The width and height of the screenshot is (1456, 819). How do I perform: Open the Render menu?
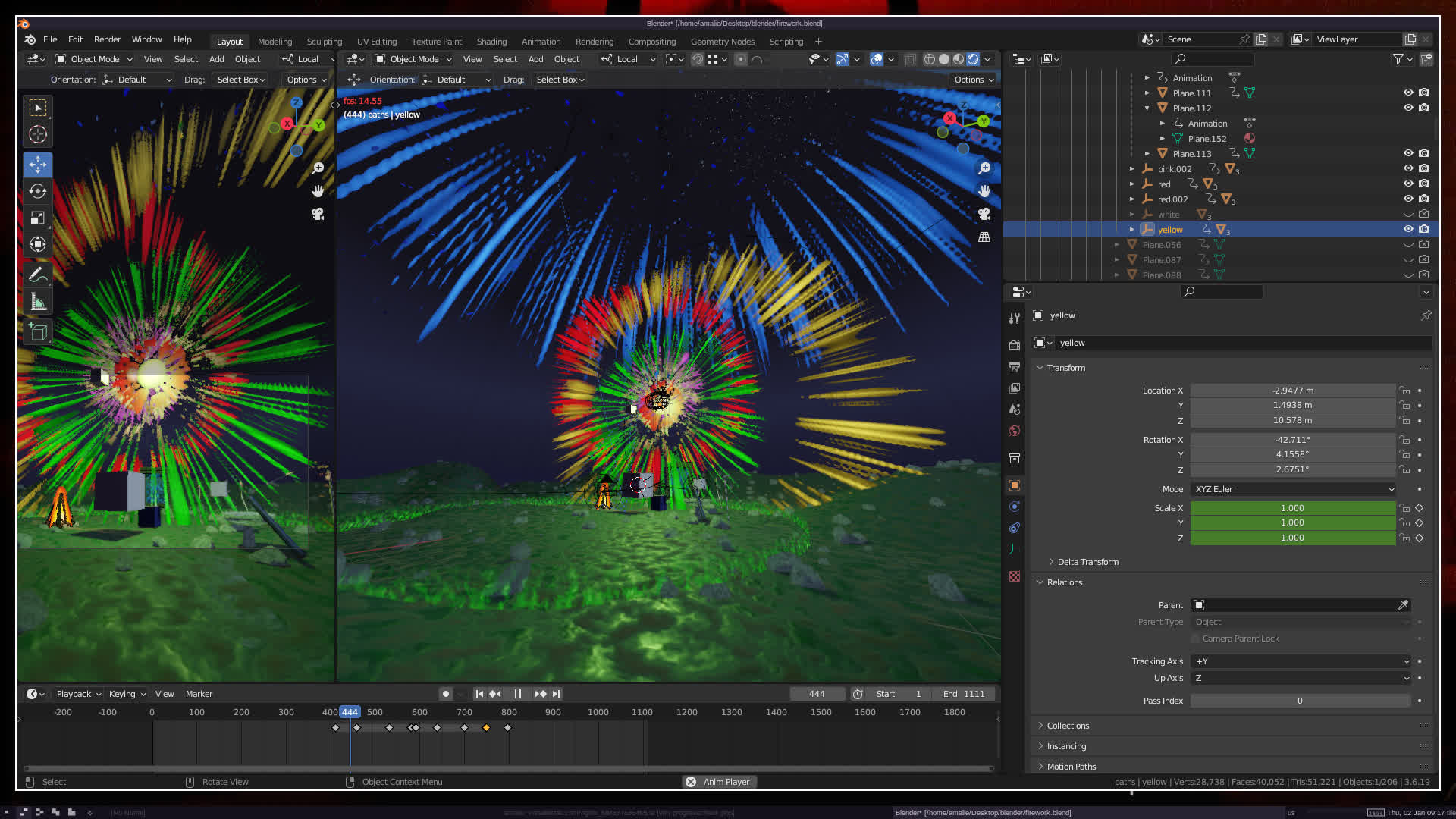(x=107, y=39)
